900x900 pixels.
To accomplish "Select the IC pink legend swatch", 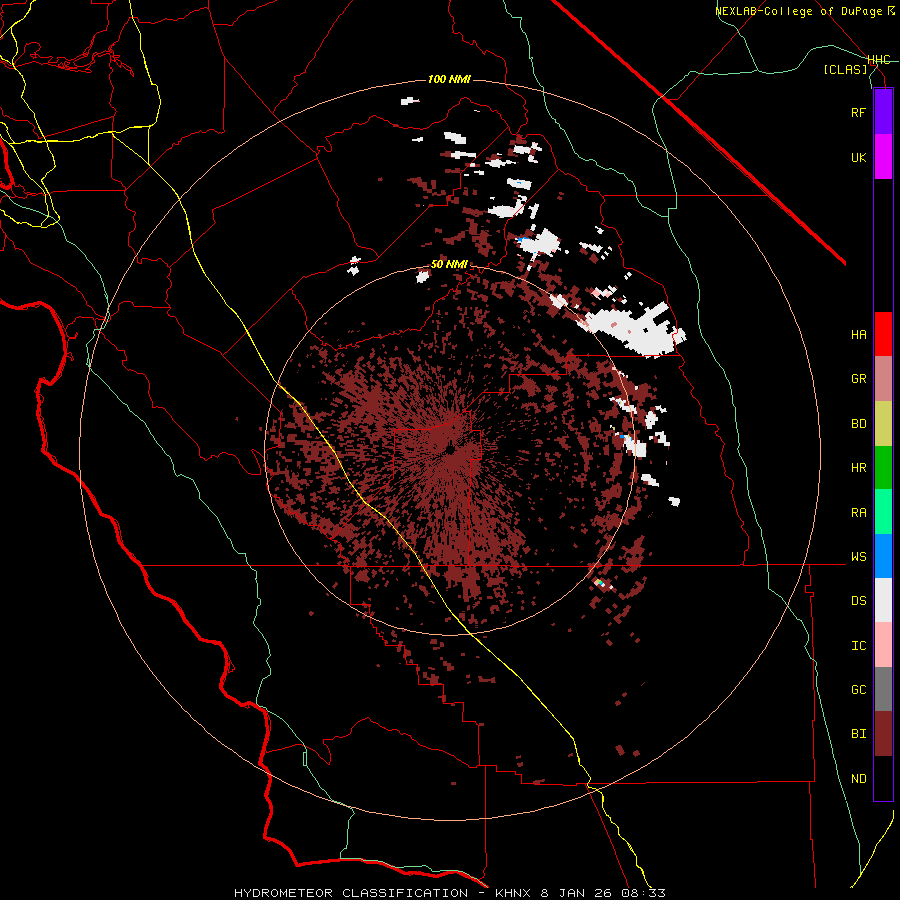I will coord(883,645).
